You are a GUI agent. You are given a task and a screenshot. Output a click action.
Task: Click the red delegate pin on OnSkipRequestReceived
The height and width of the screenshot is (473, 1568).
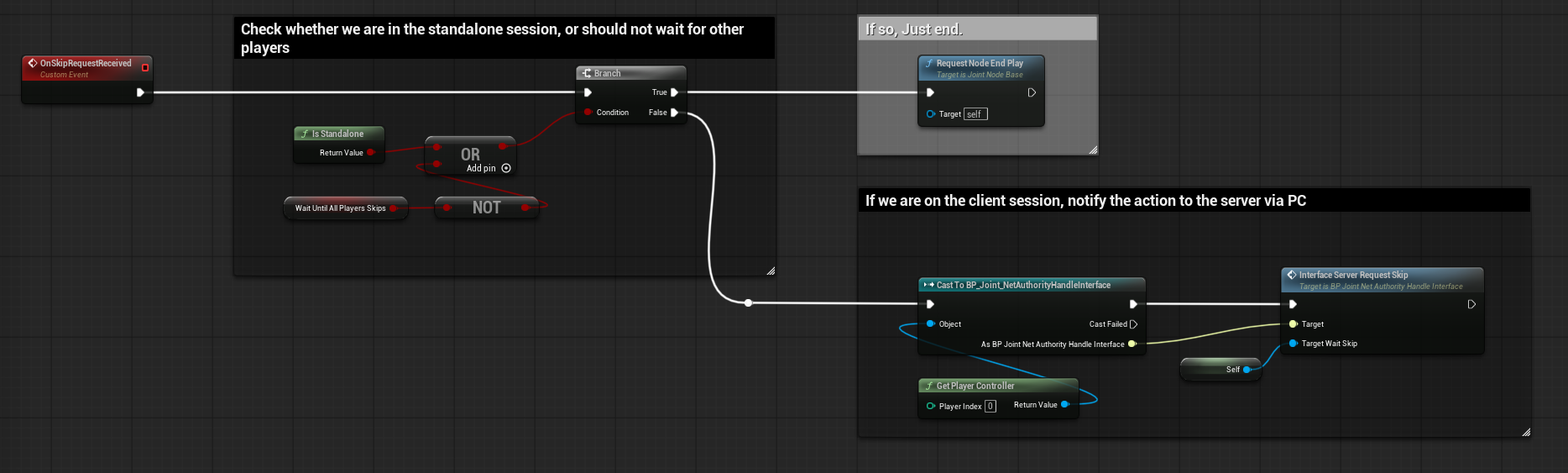pos(145,67)
